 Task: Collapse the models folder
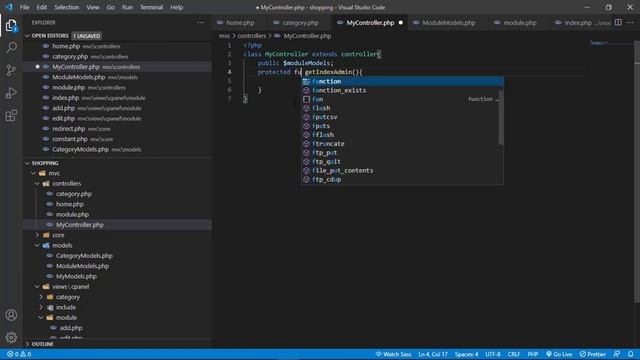click(37, 245)
